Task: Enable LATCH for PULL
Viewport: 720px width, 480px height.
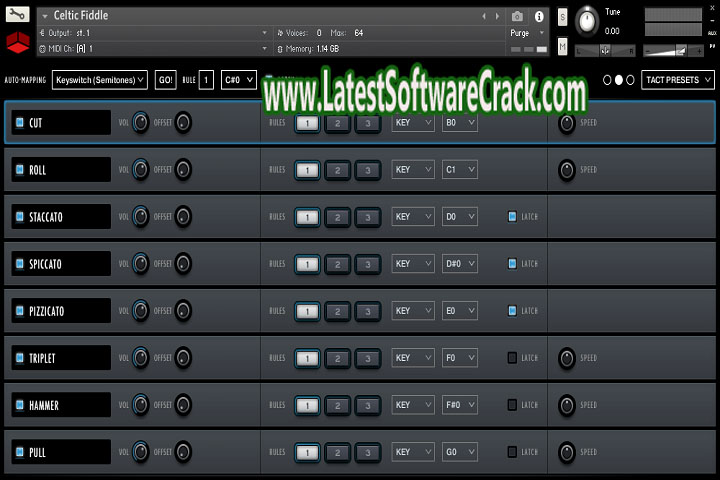Action: [x=512, y=452]
